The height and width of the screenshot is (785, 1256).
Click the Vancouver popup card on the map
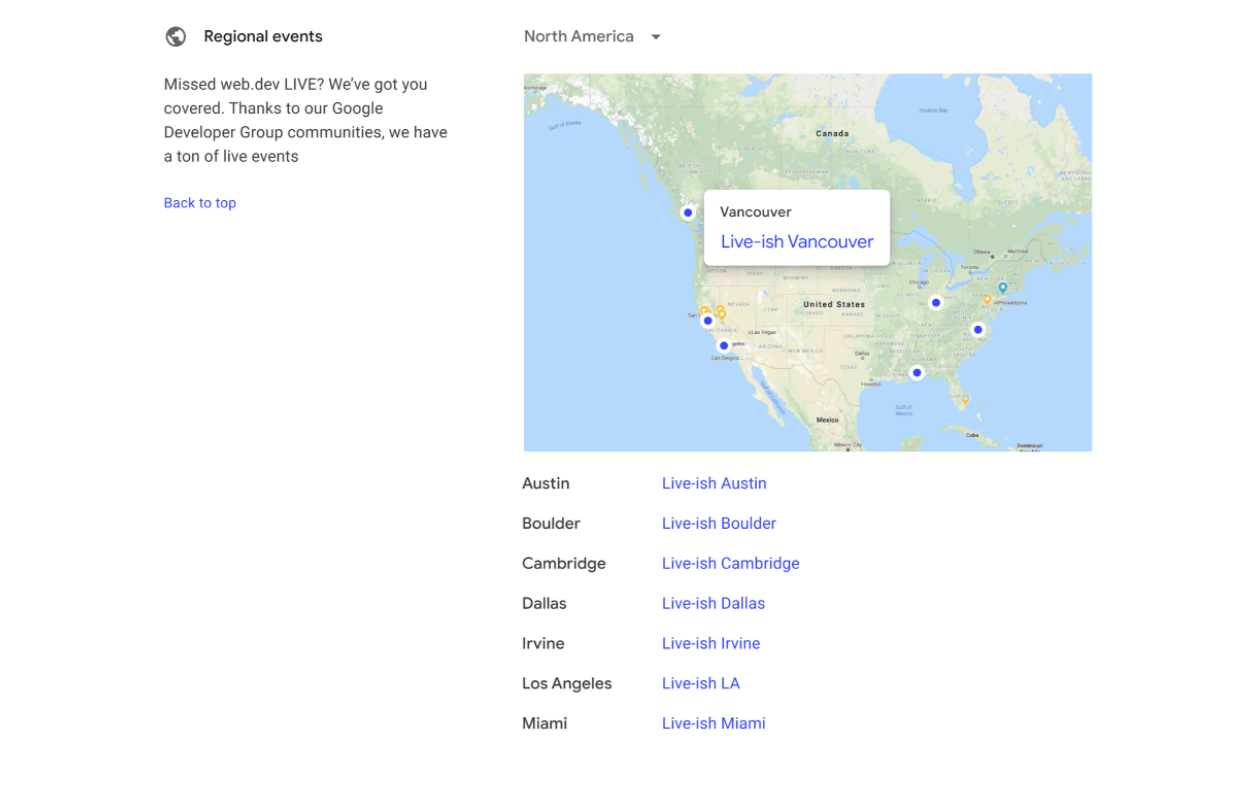click(x=796, y=227)
